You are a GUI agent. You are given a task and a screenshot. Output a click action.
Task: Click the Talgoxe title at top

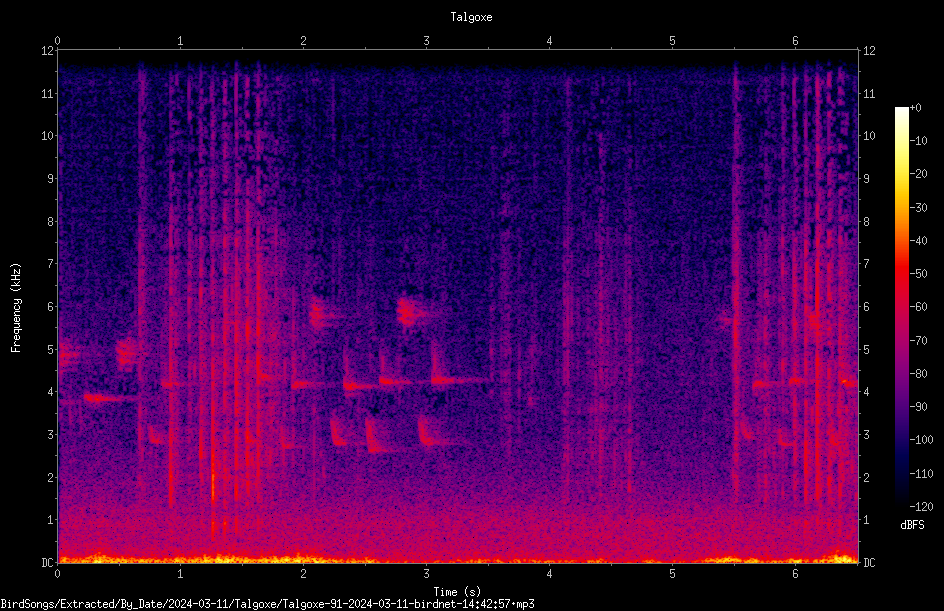coord(471,17)
